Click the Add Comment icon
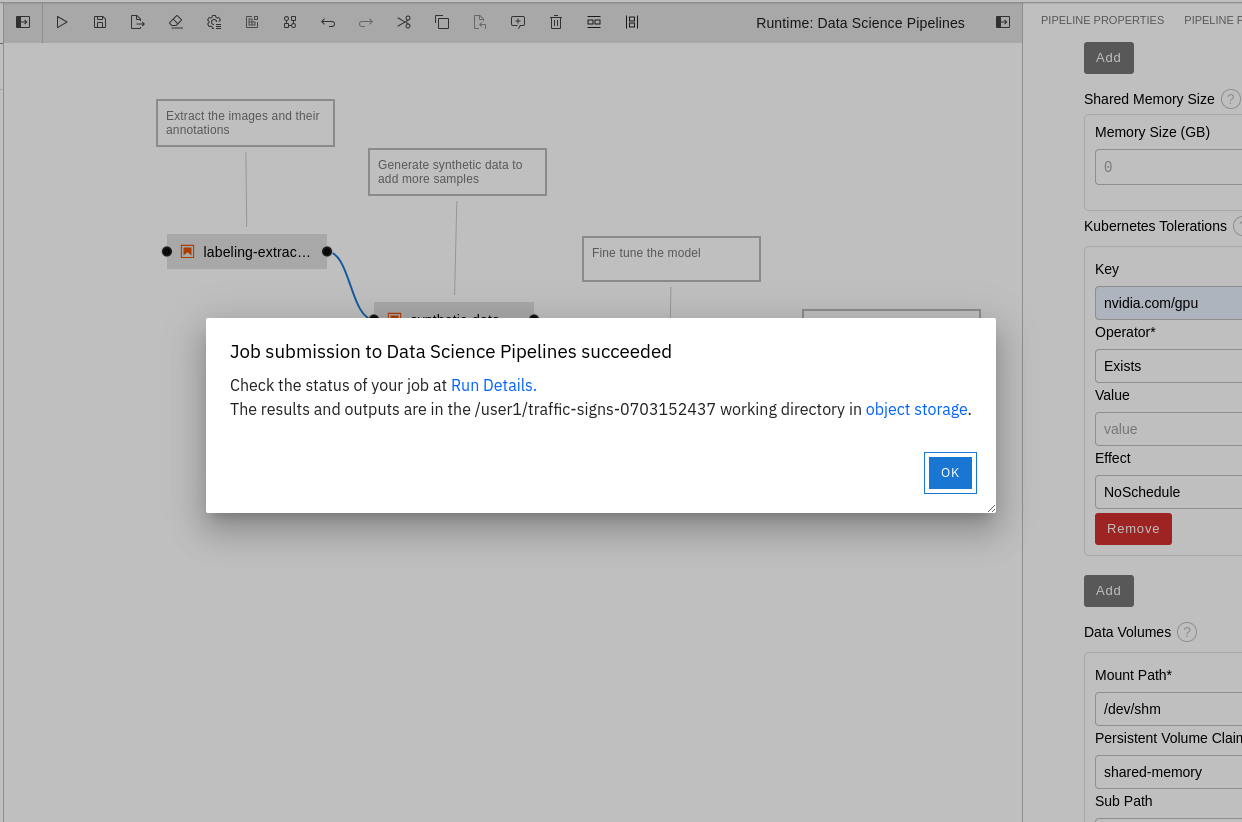 tap(518, 22)
